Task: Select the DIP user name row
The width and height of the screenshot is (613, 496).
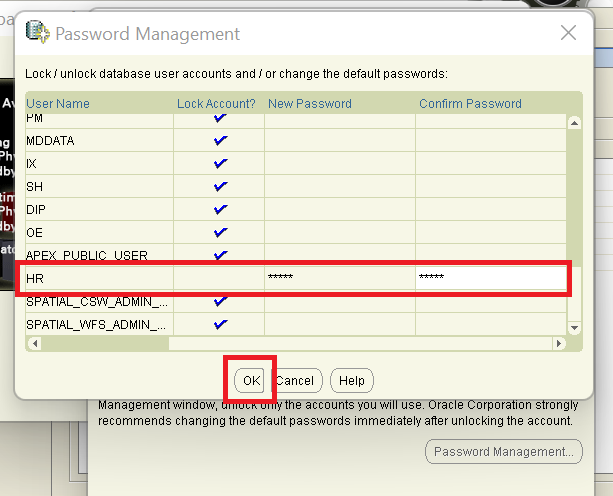Action: 99,210
